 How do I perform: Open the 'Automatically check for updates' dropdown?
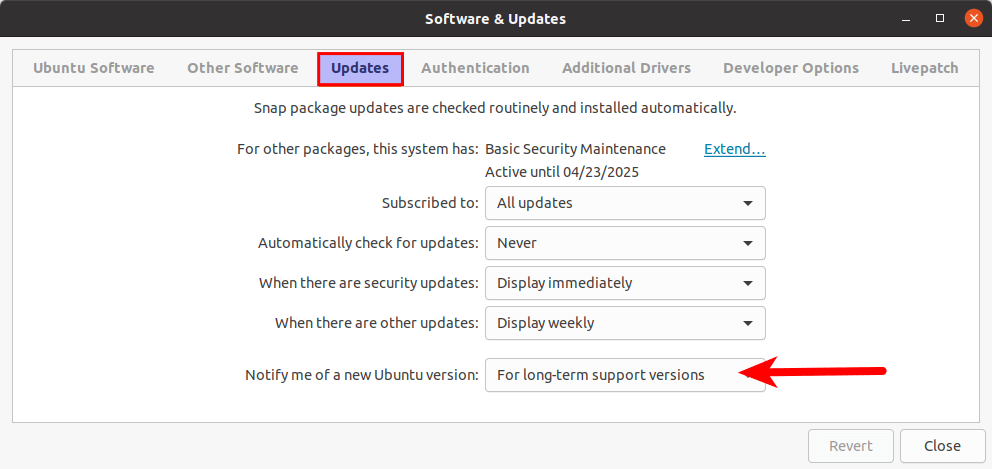(x=625, y=243)
